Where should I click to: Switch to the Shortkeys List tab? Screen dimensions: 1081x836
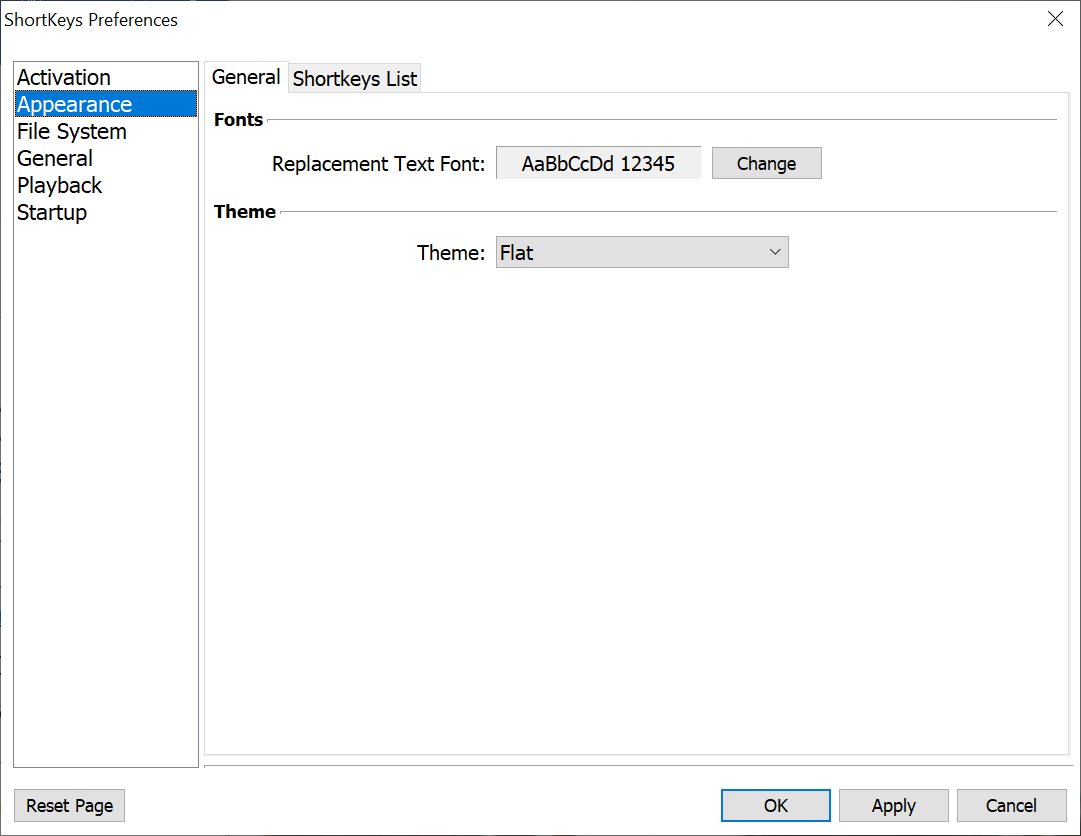pos(355,79)
